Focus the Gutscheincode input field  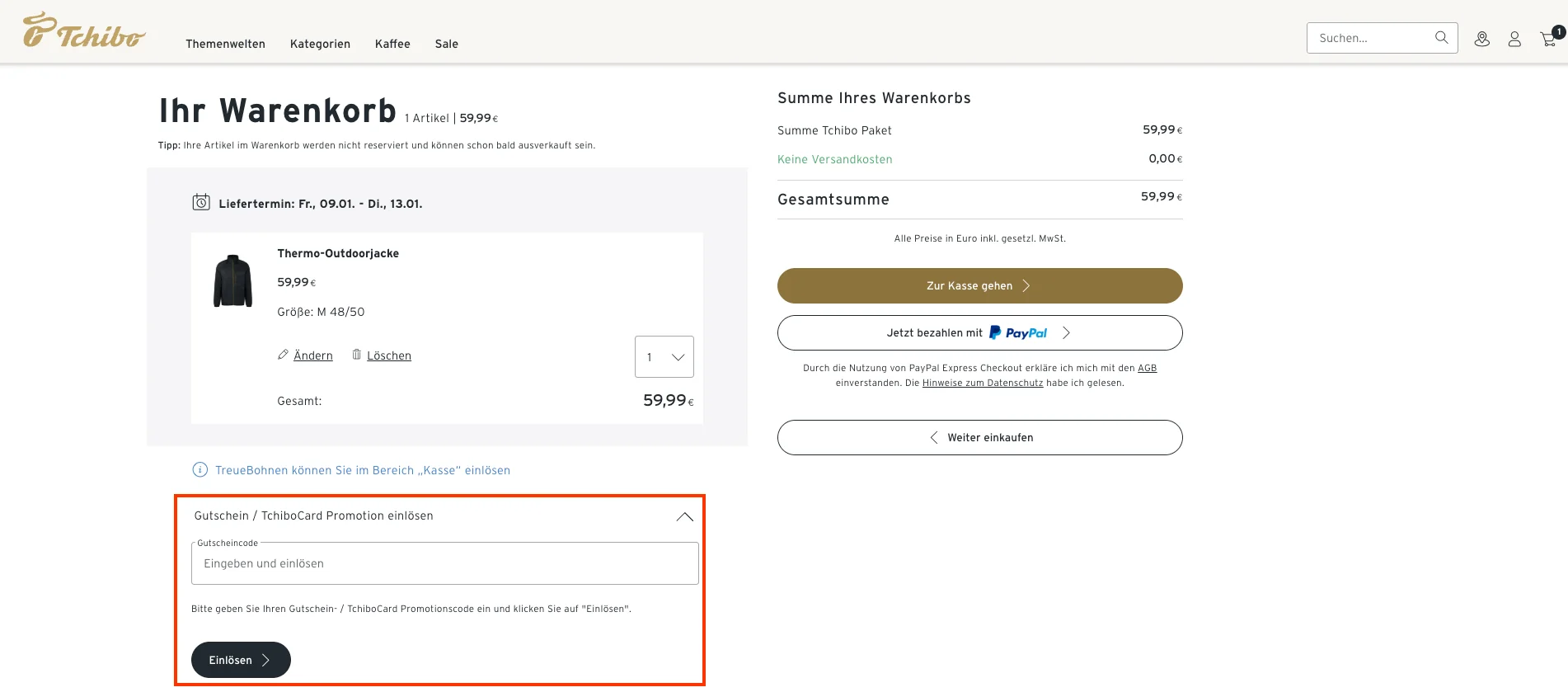(445, 563)
